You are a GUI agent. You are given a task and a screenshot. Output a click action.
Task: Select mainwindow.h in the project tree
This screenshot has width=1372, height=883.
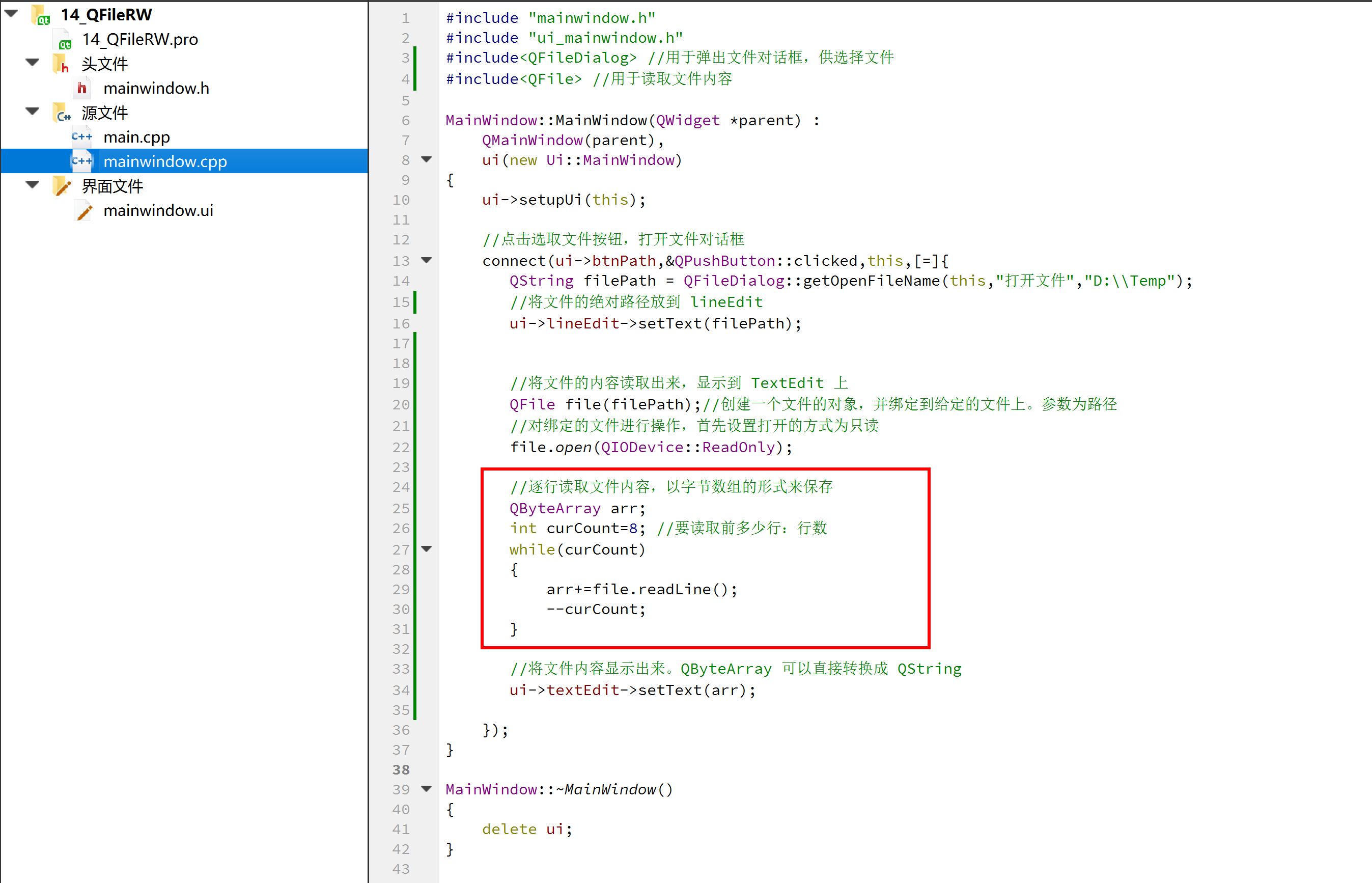coord(156,88)
